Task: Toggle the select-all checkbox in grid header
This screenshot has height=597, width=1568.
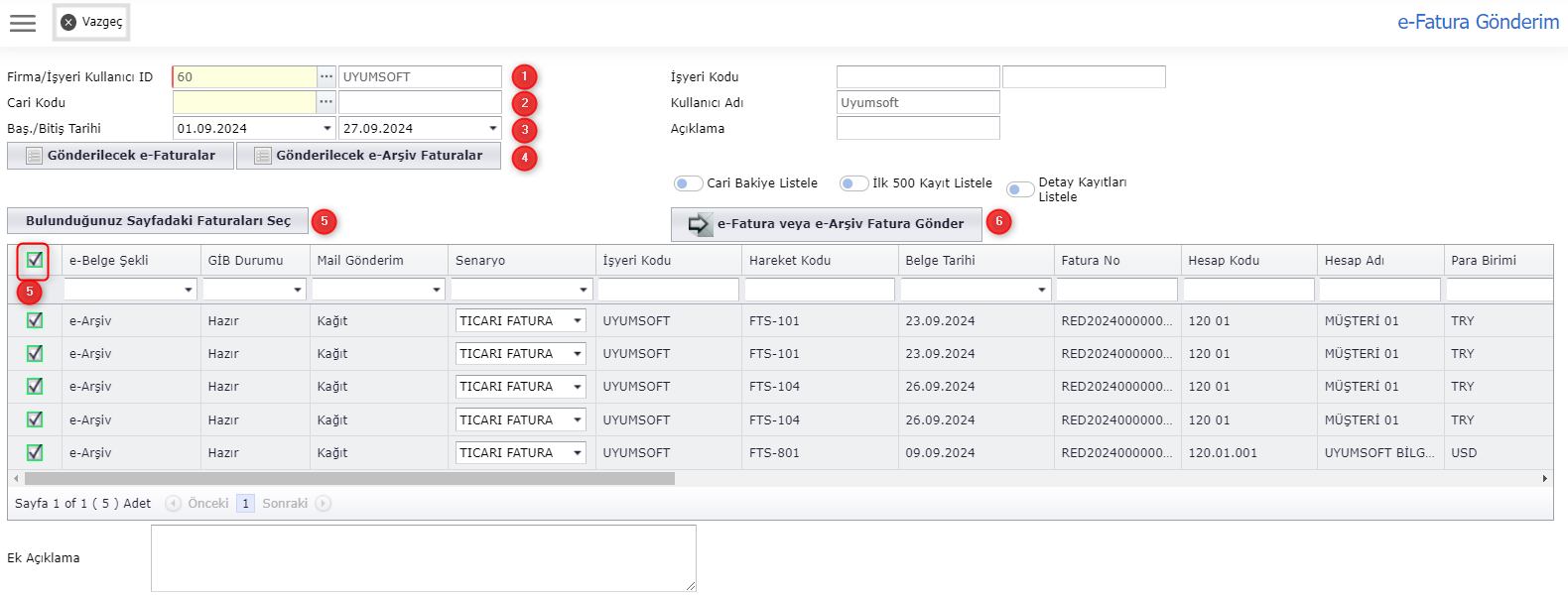Action: 35,260
